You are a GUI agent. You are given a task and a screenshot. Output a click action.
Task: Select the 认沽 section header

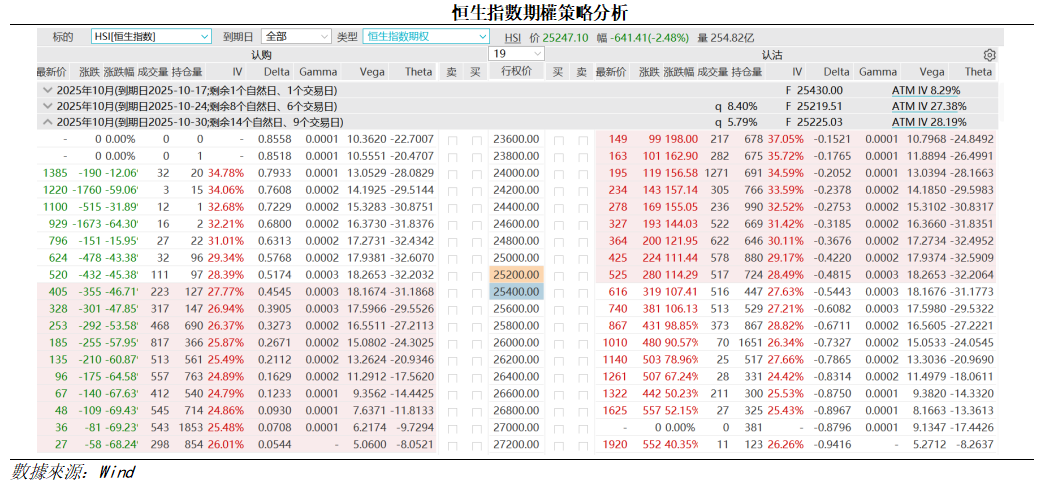tap(772, 55)
